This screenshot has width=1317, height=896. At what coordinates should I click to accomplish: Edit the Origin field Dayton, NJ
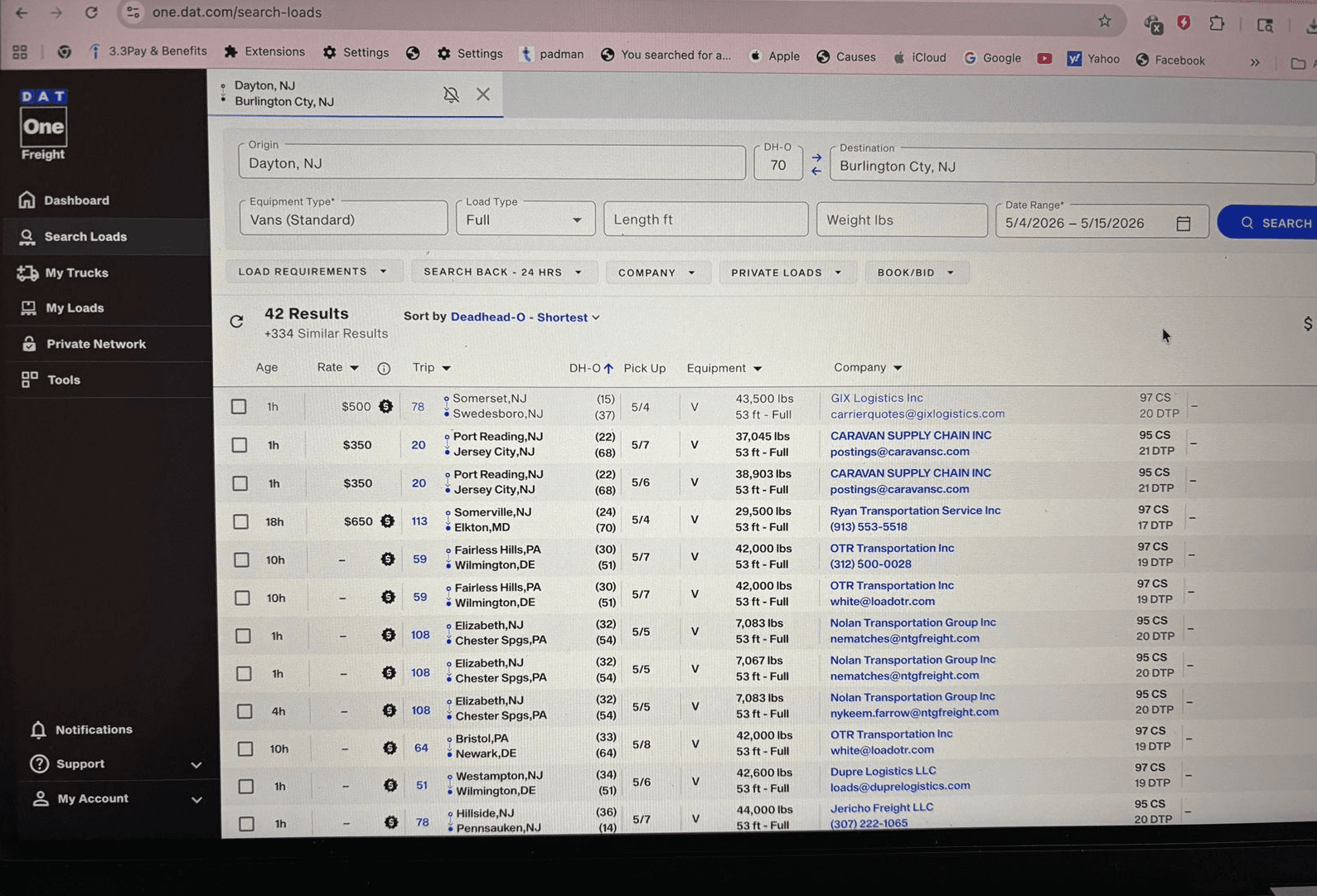pyautogui.click(x=492, y=162)
